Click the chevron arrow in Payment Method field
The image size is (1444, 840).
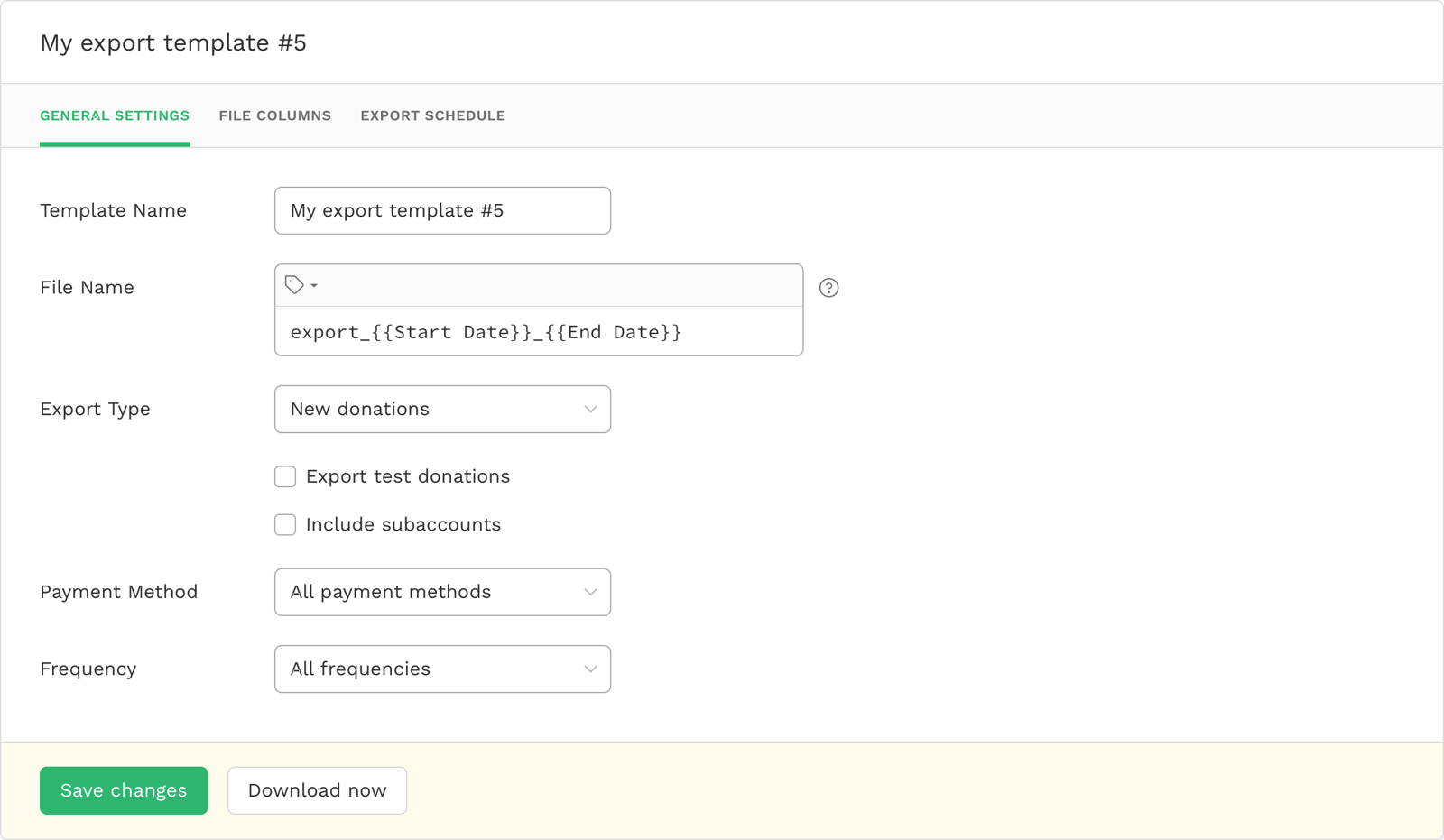tap(590, 593)
